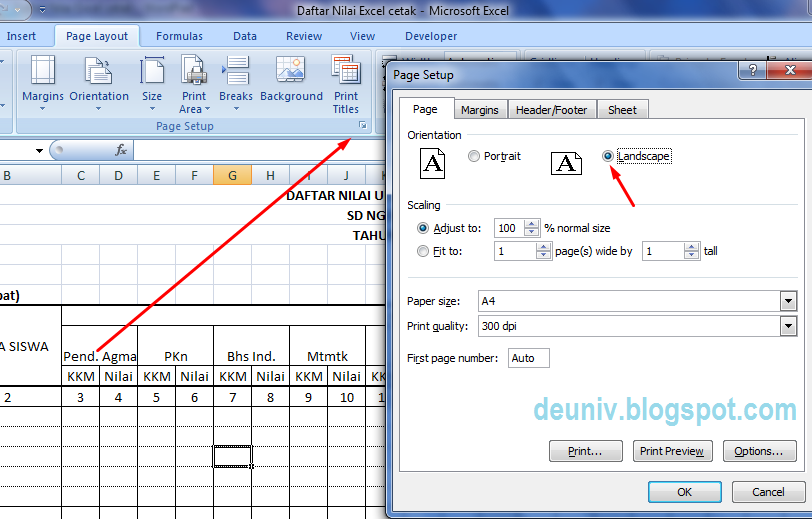Switch to the Sheet tab

point(622,110)
